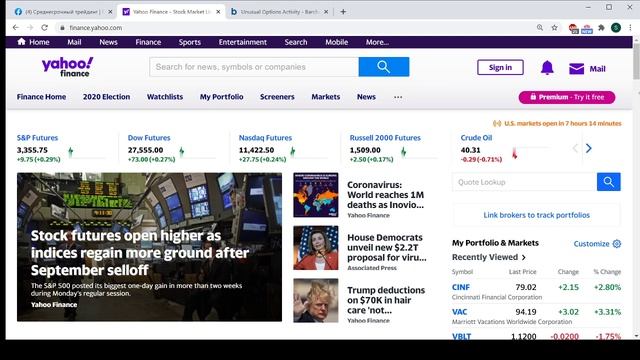
Task: Close the Yahoo Finance tab
Action: coord(218,12)
